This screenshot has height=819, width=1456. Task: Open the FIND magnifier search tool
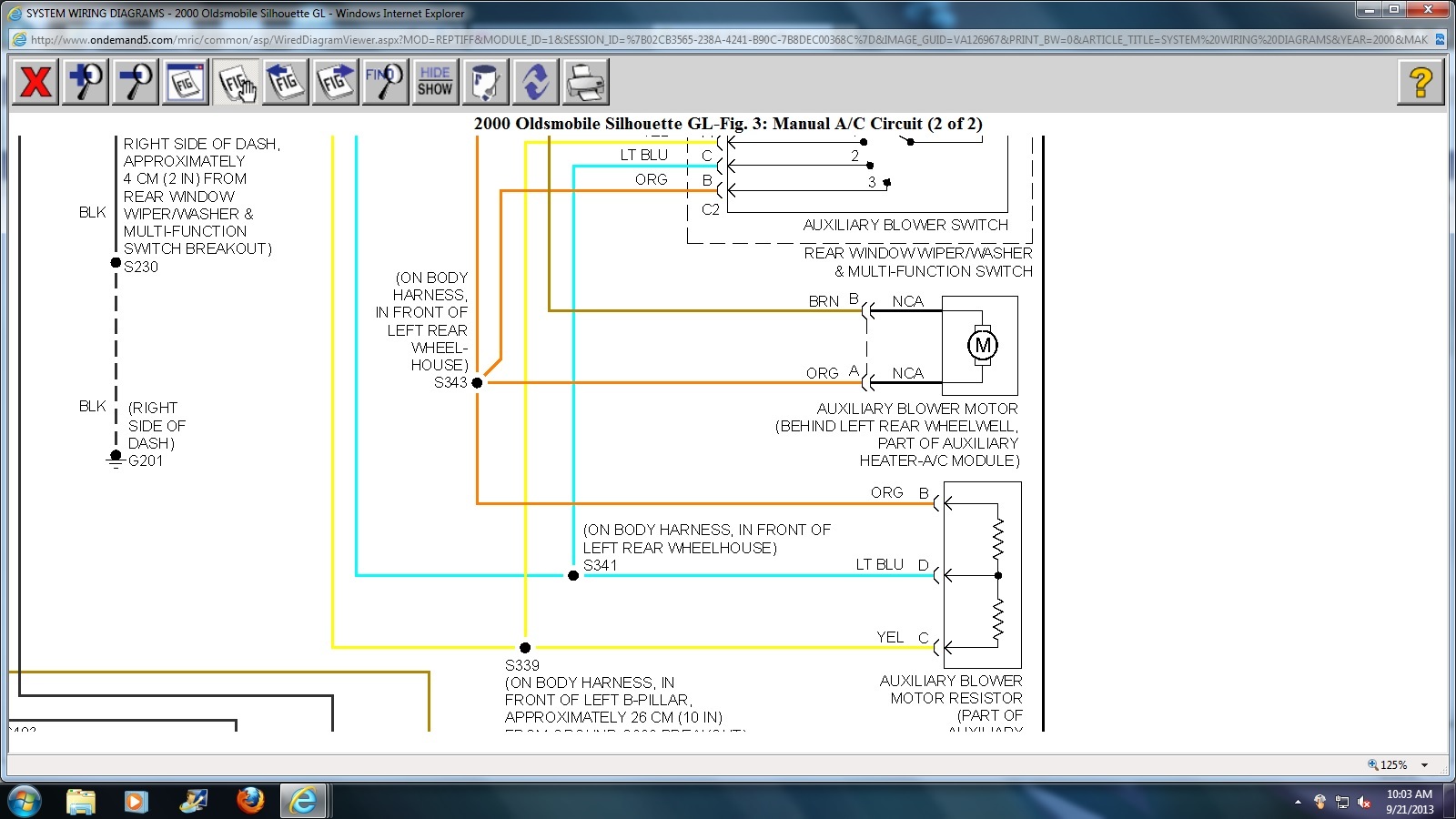(x=385, y=82)
